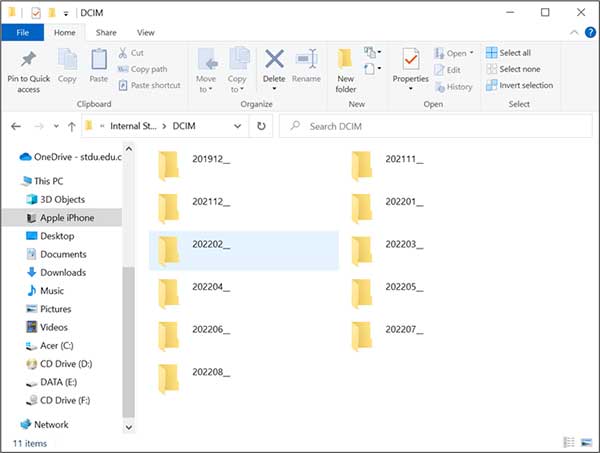Screen dimensions: 600x453
Task: Create a New folder
Action: [x=346, y=71]
